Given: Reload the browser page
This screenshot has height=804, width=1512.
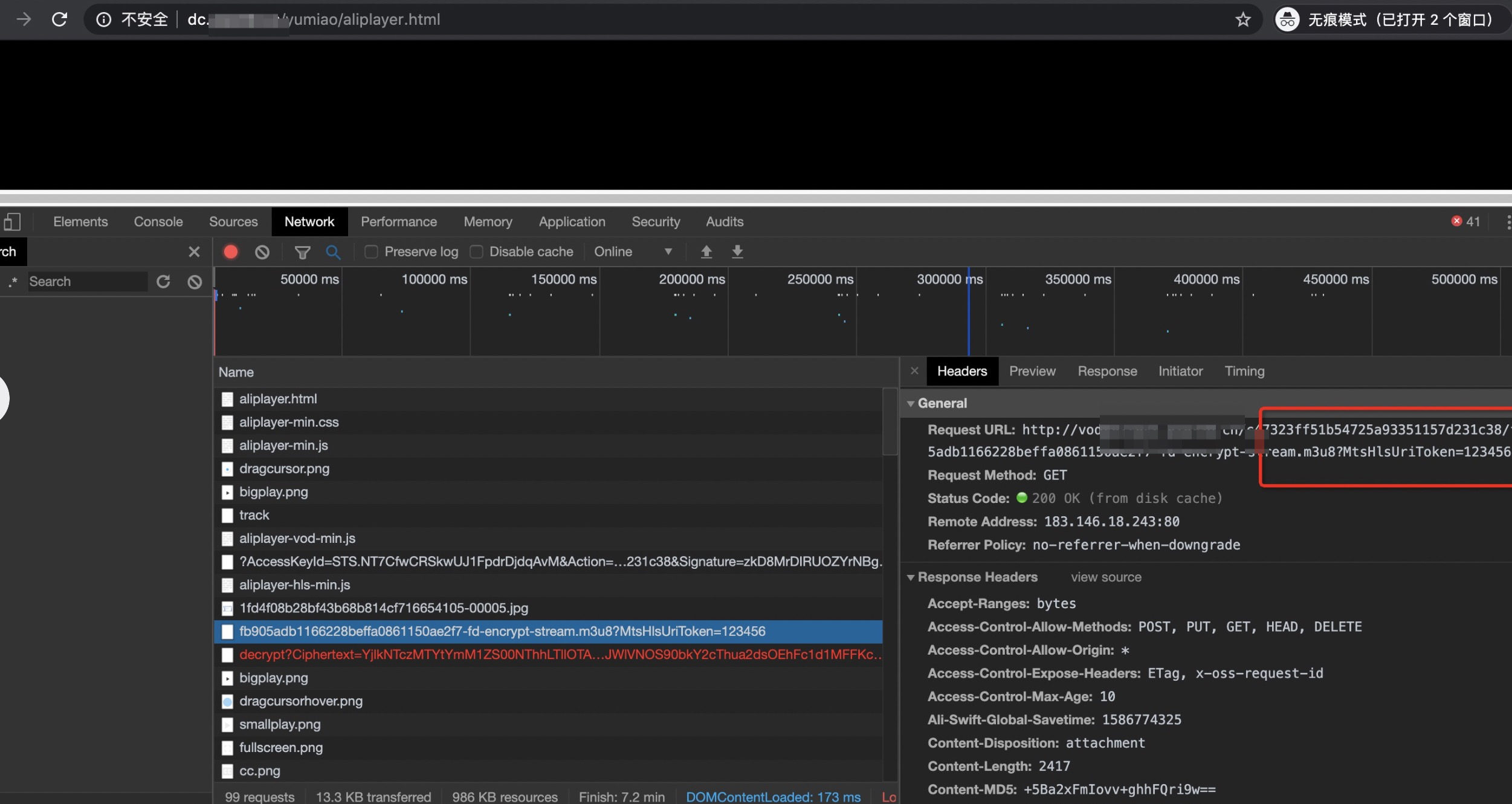Looking at the screenshot, I should [x=59, y=19].
